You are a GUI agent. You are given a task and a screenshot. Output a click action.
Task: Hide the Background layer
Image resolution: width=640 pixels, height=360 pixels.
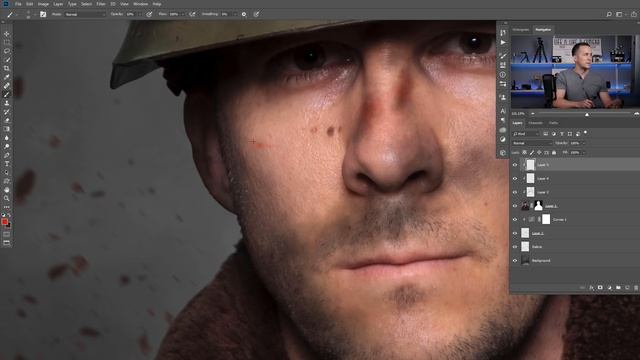click(515, 260)
